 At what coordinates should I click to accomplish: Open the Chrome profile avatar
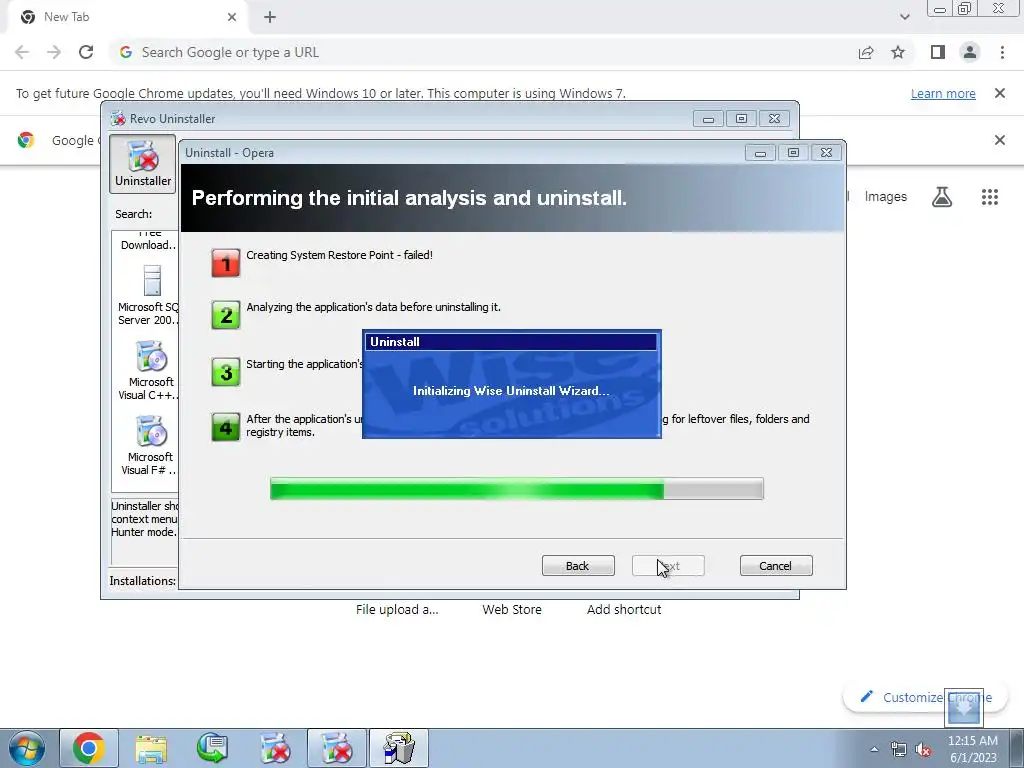[x=970, y=52]
